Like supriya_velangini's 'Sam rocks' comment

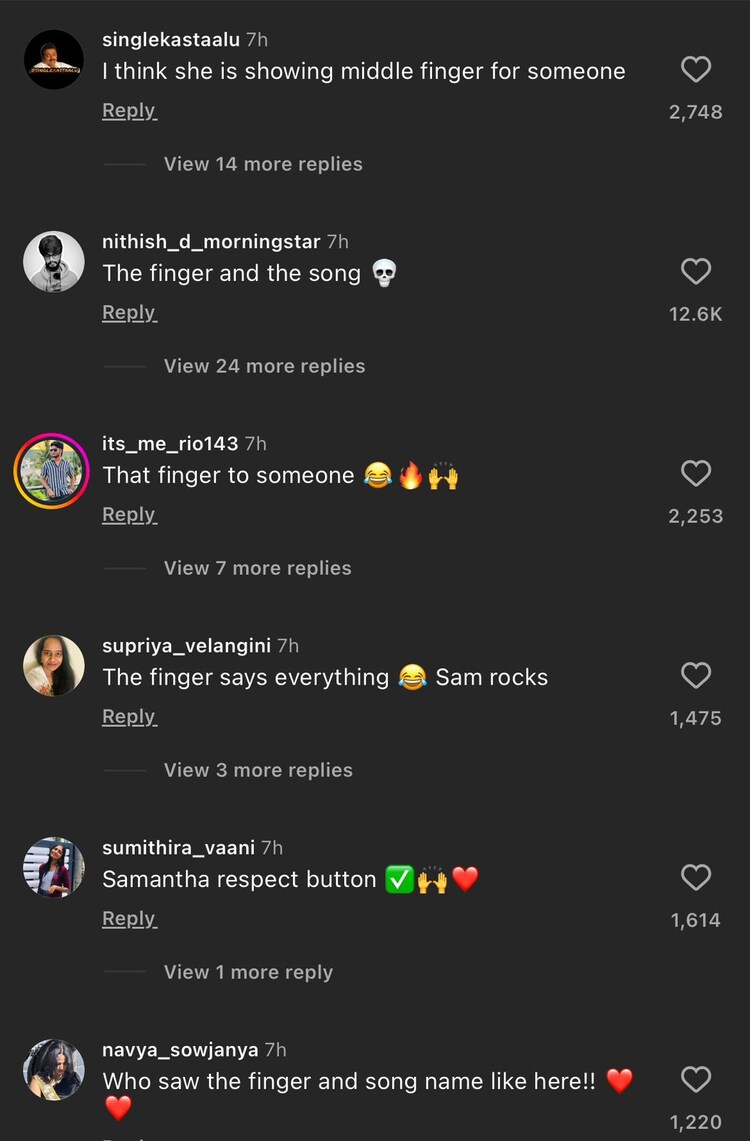point(696,675)
